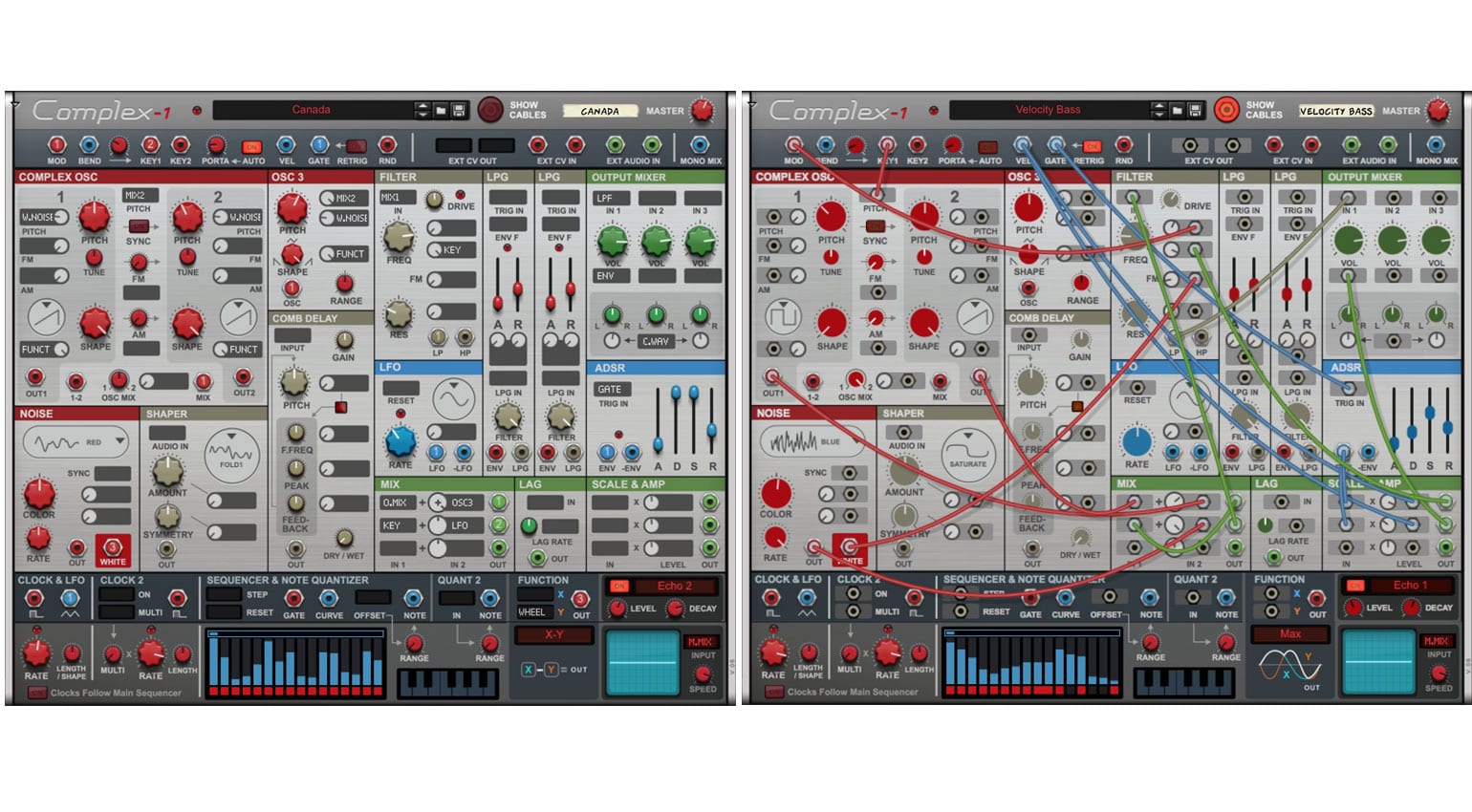Image resolution: width=1472 pixels, height=812 pixels.
Task: Click the KEY2 jack in Canada instance
Action: (x=180, y=145)
